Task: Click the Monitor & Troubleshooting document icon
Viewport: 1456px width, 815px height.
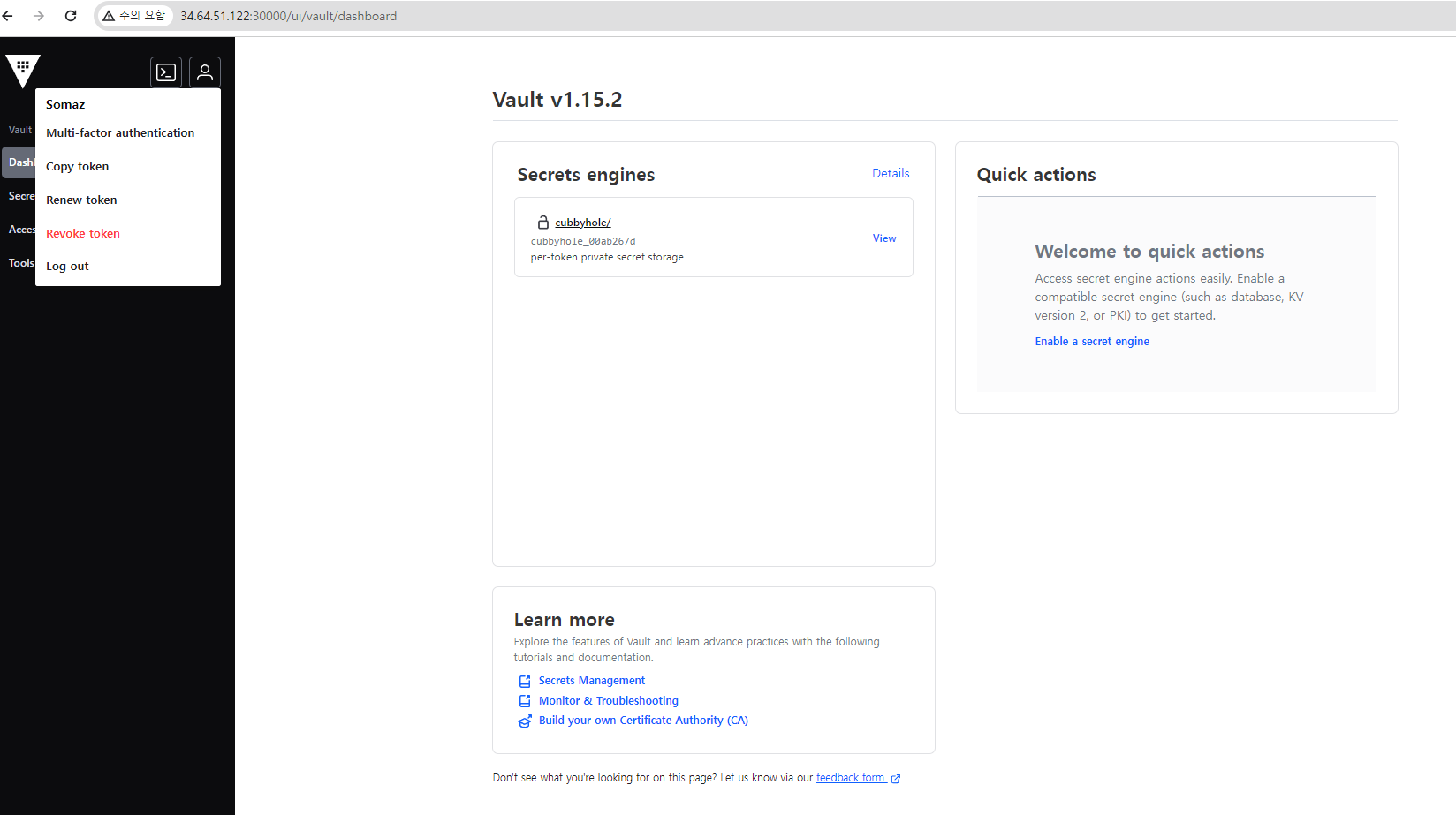Action: point(525,701)
